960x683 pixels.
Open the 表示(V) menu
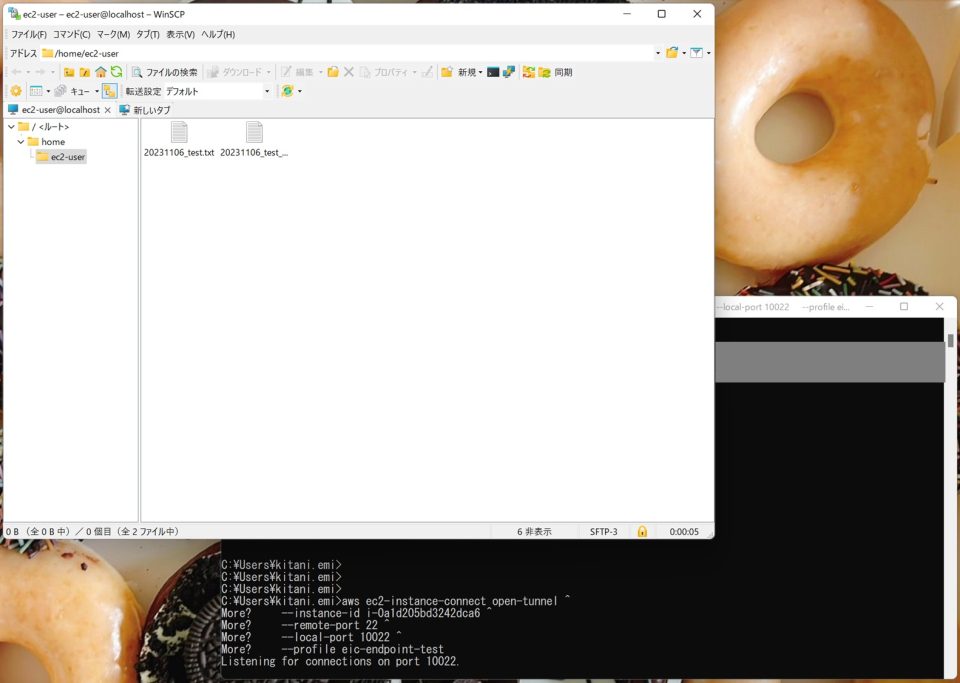click(x=181, y=34)
